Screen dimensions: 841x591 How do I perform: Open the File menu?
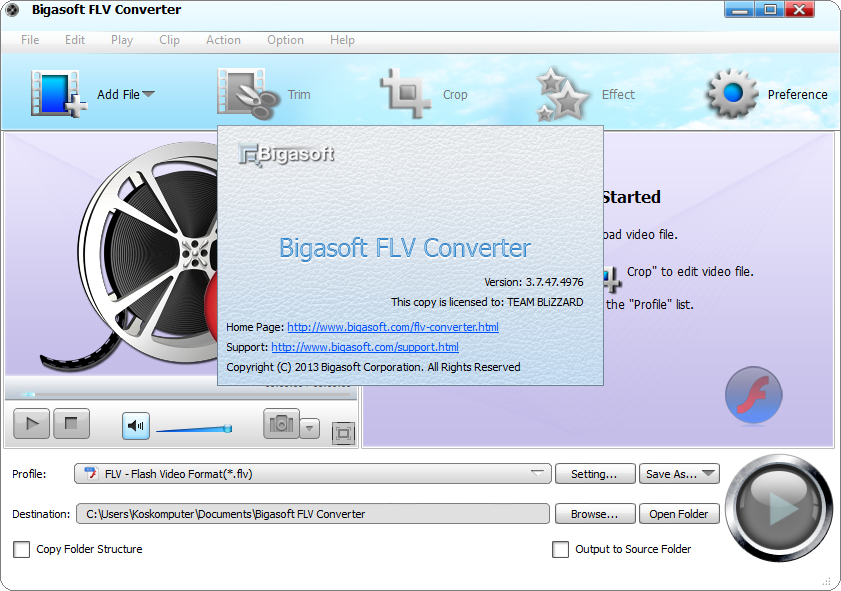(30, 40)
